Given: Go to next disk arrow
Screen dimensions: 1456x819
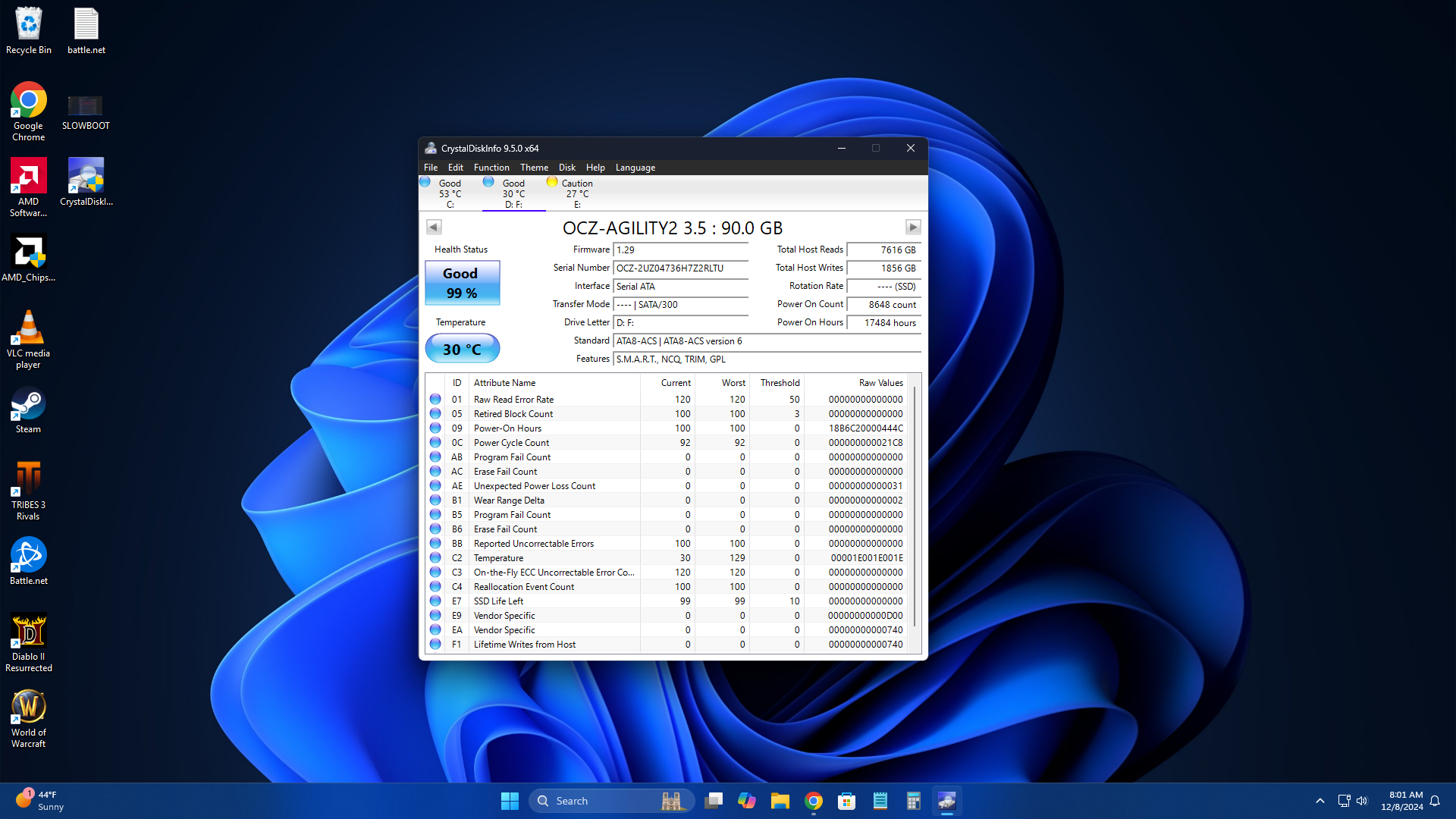Looking at the screenshot, I should (913, 227).
